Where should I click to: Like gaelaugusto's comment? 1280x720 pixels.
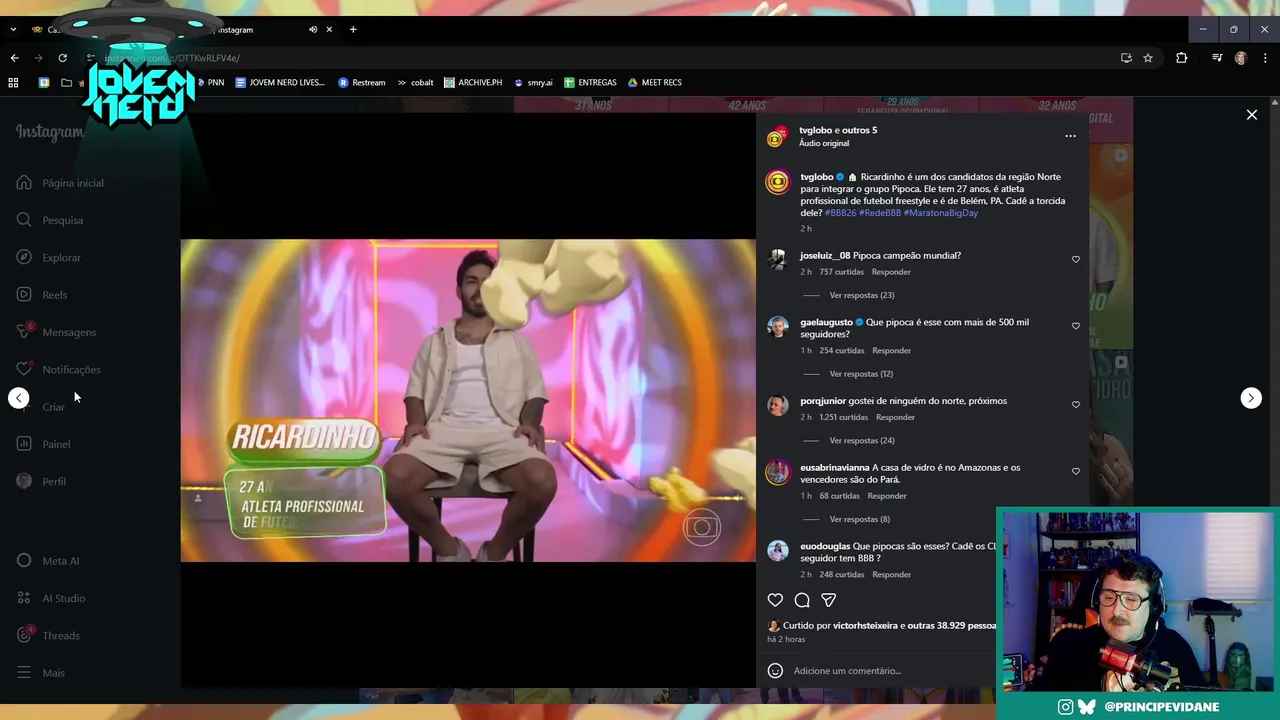tap(1076, 326)
